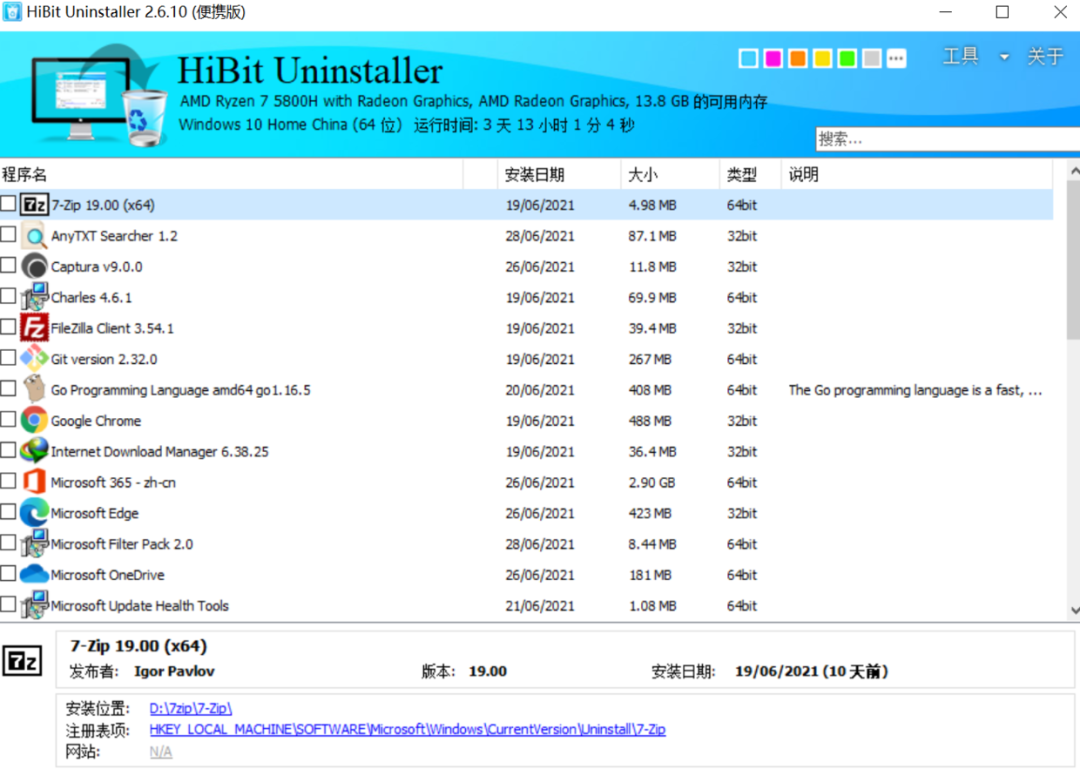Viewport: 1080px width, 769px height.
Task: Click the Git version 2.32.0 icon
Action: coord(35,359)
